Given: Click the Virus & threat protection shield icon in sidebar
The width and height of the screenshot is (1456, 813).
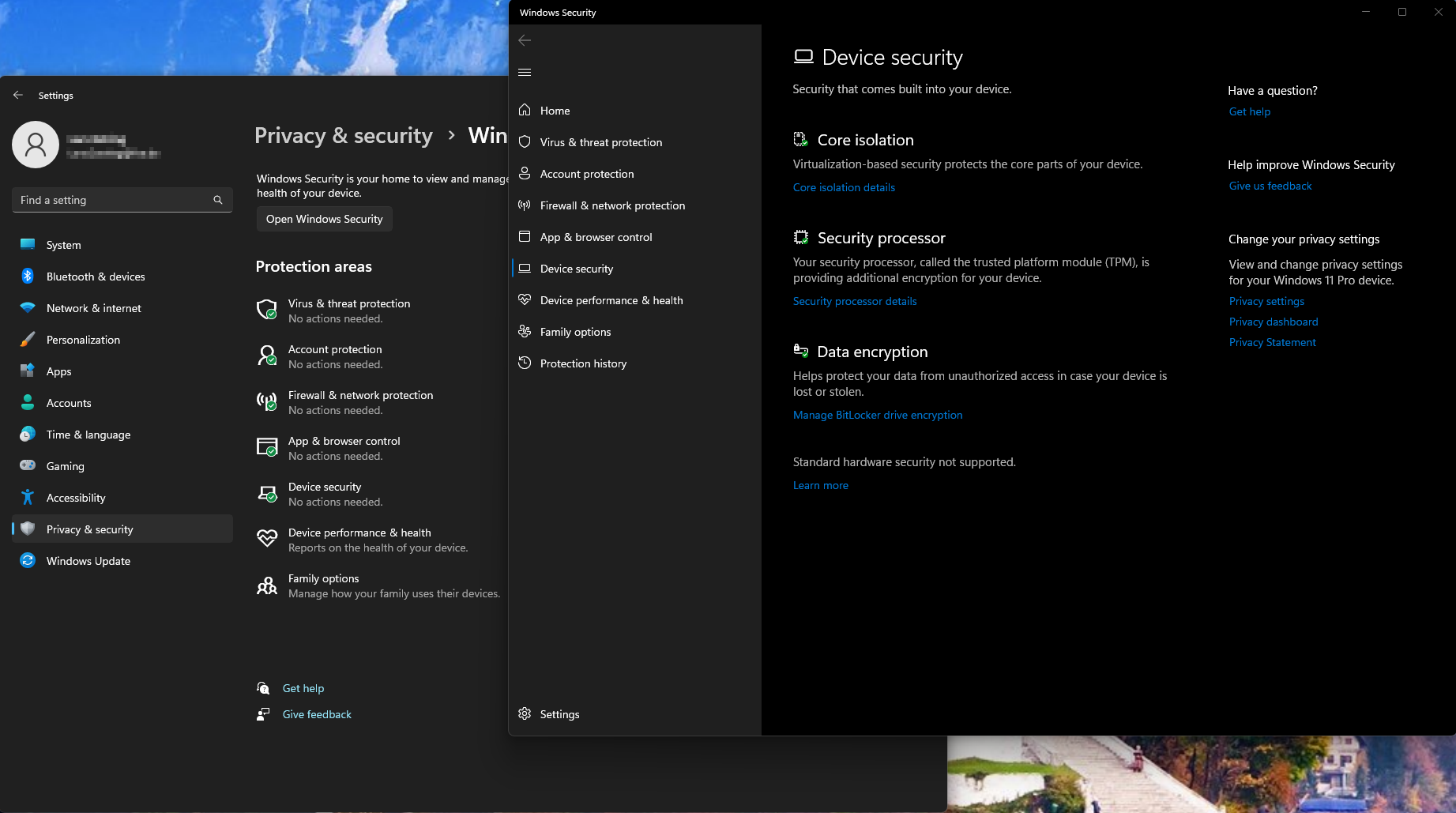Looking at the screenshot, I should click(525, 141).
